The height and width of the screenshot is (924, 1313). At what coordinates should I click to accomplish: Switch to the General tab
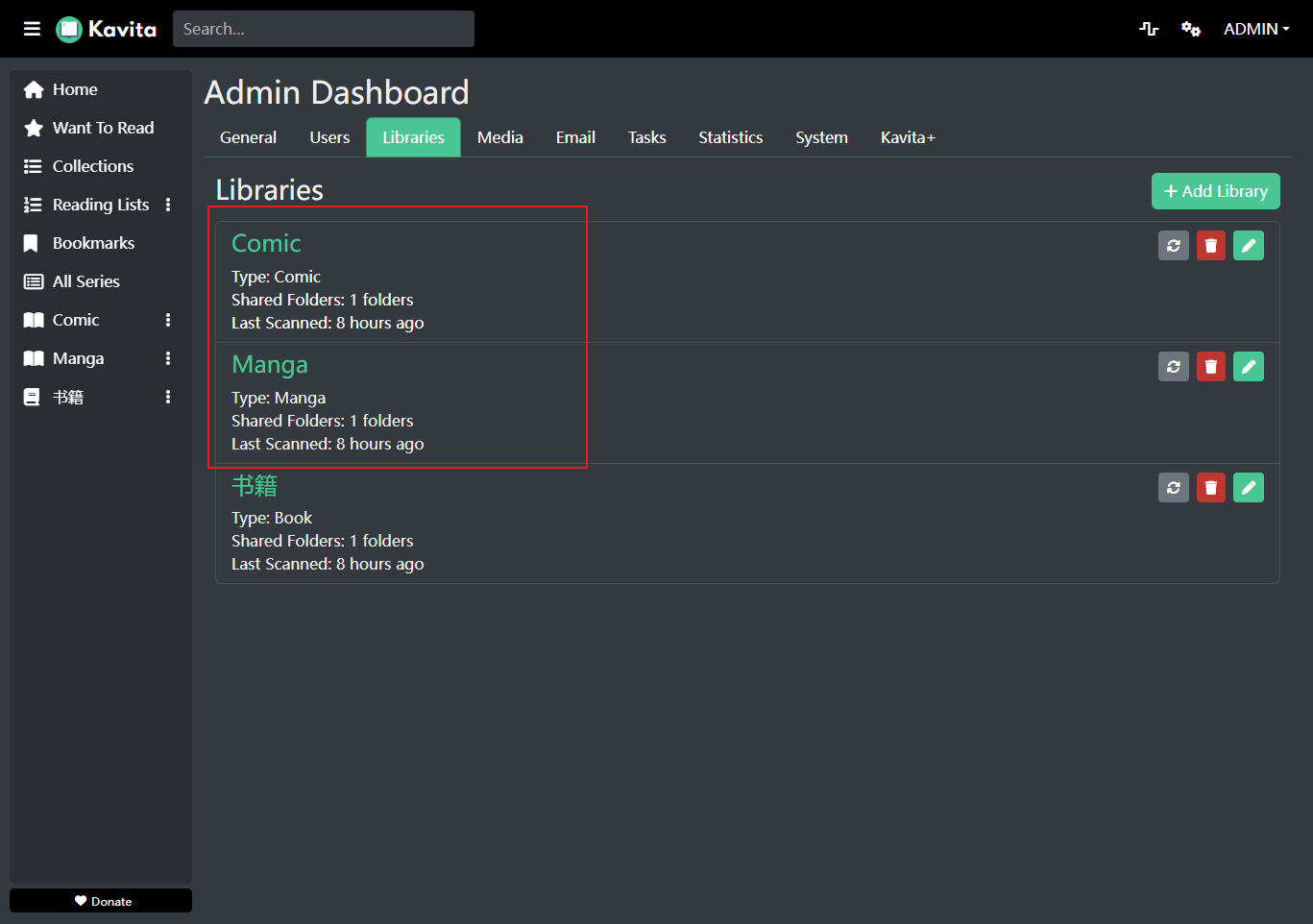tap(248, 137)
